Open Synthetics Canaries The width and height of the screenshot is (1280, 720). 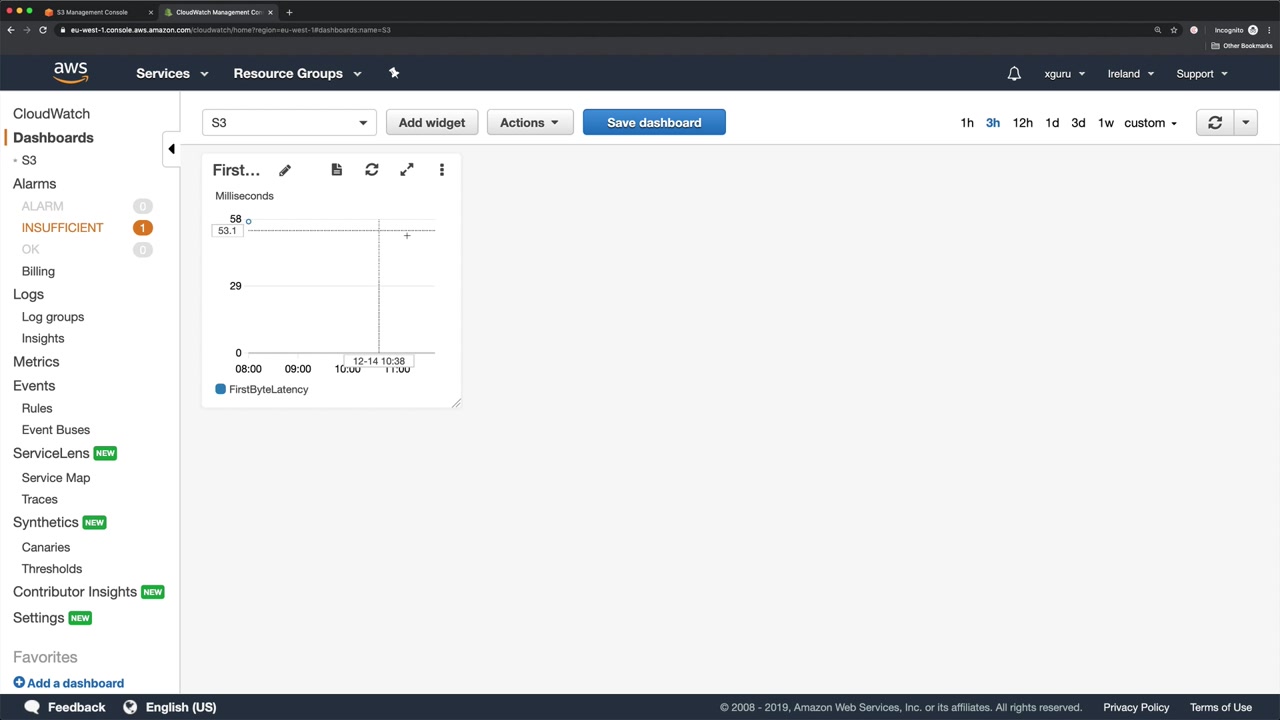pos(46,547)
